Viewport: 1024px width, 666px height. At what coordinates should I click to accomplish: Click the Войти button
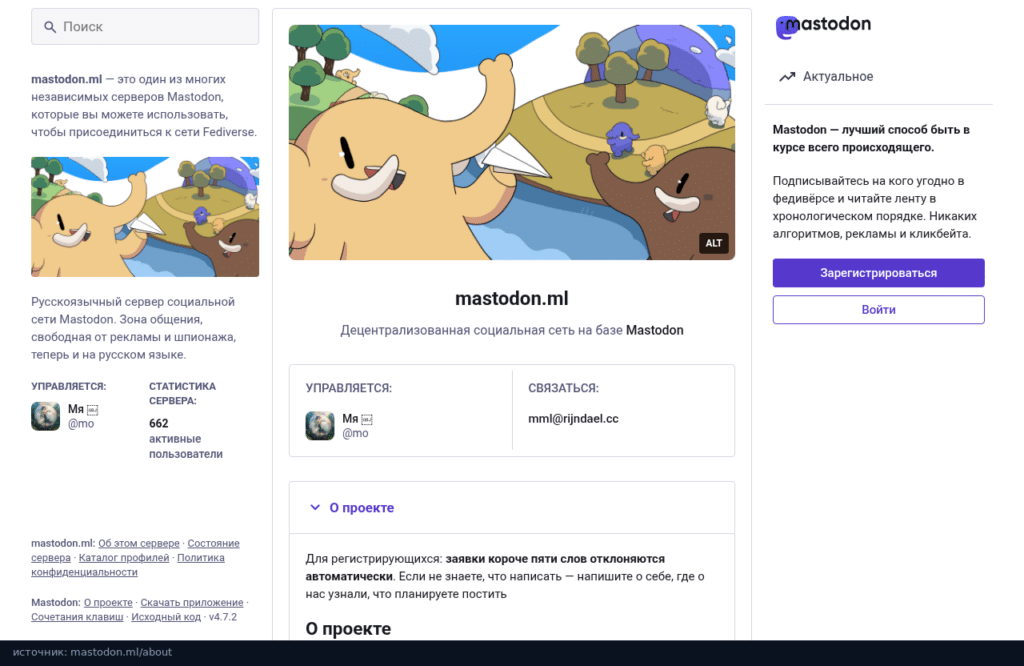tap(878, 309)
